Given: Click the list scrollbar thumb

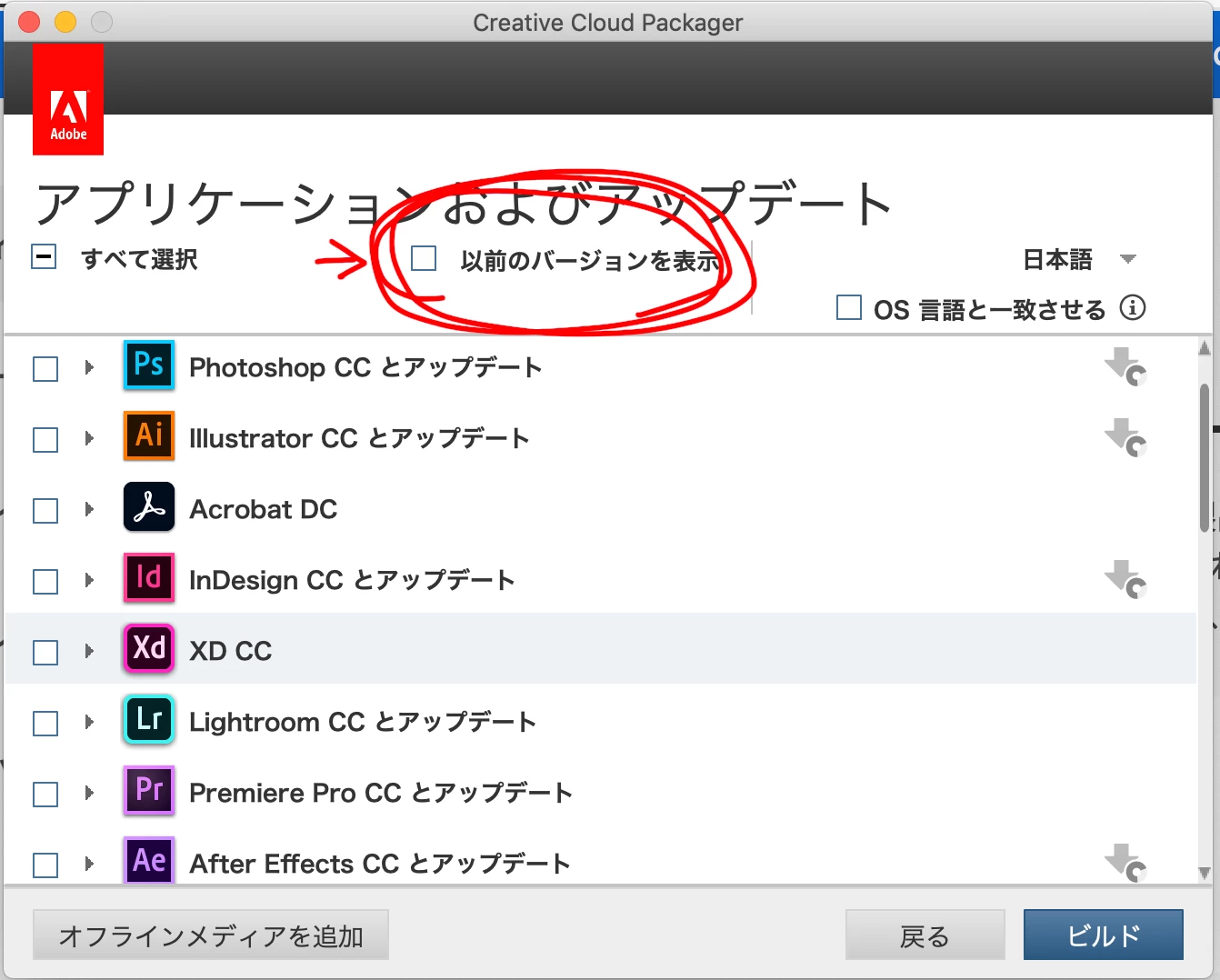Looking at the screenshot, I should [x=1205, y=458].
